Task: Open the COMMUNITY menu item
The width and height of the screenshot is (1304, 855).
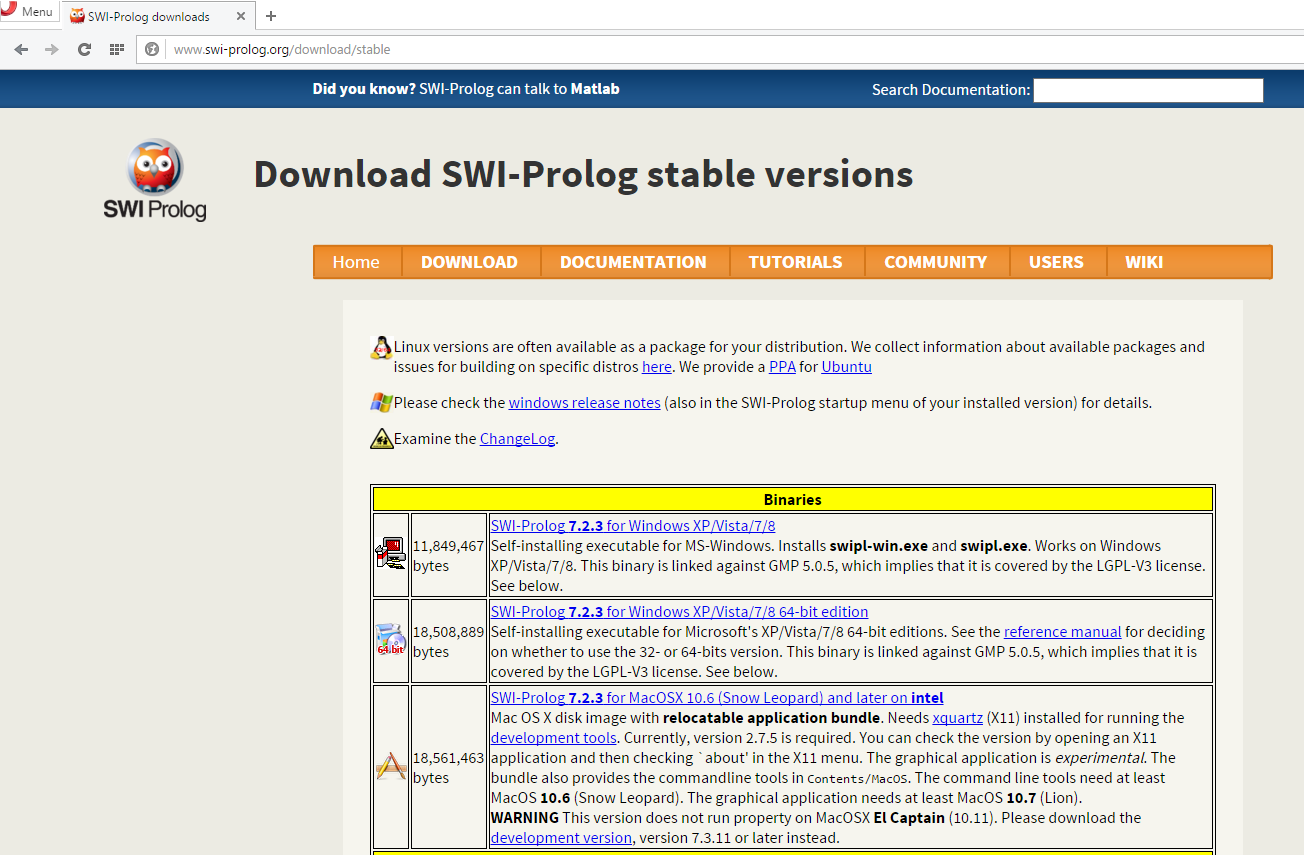Action: 935,262
